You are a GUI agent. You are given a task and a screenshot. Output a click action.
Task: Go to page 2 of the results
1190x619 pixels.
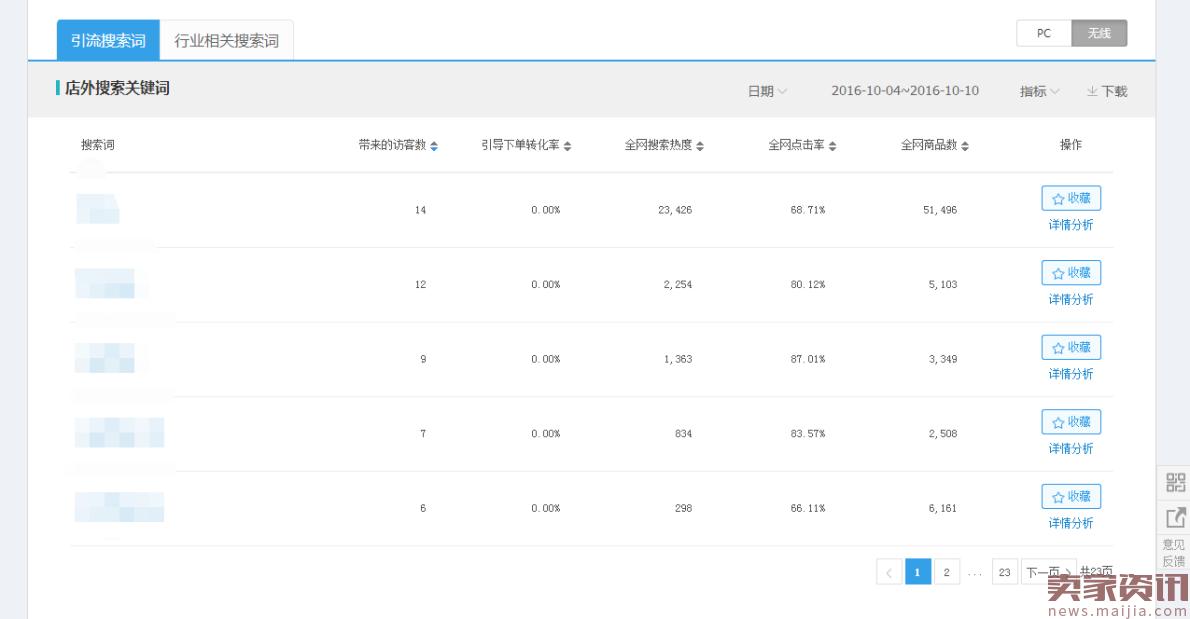click(x=946, y=572)
